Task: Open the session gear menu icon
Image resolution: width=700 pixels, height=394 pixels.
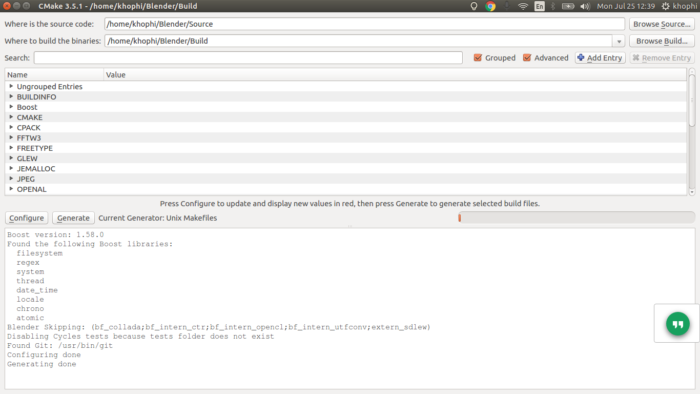Action: coord(665,6)
